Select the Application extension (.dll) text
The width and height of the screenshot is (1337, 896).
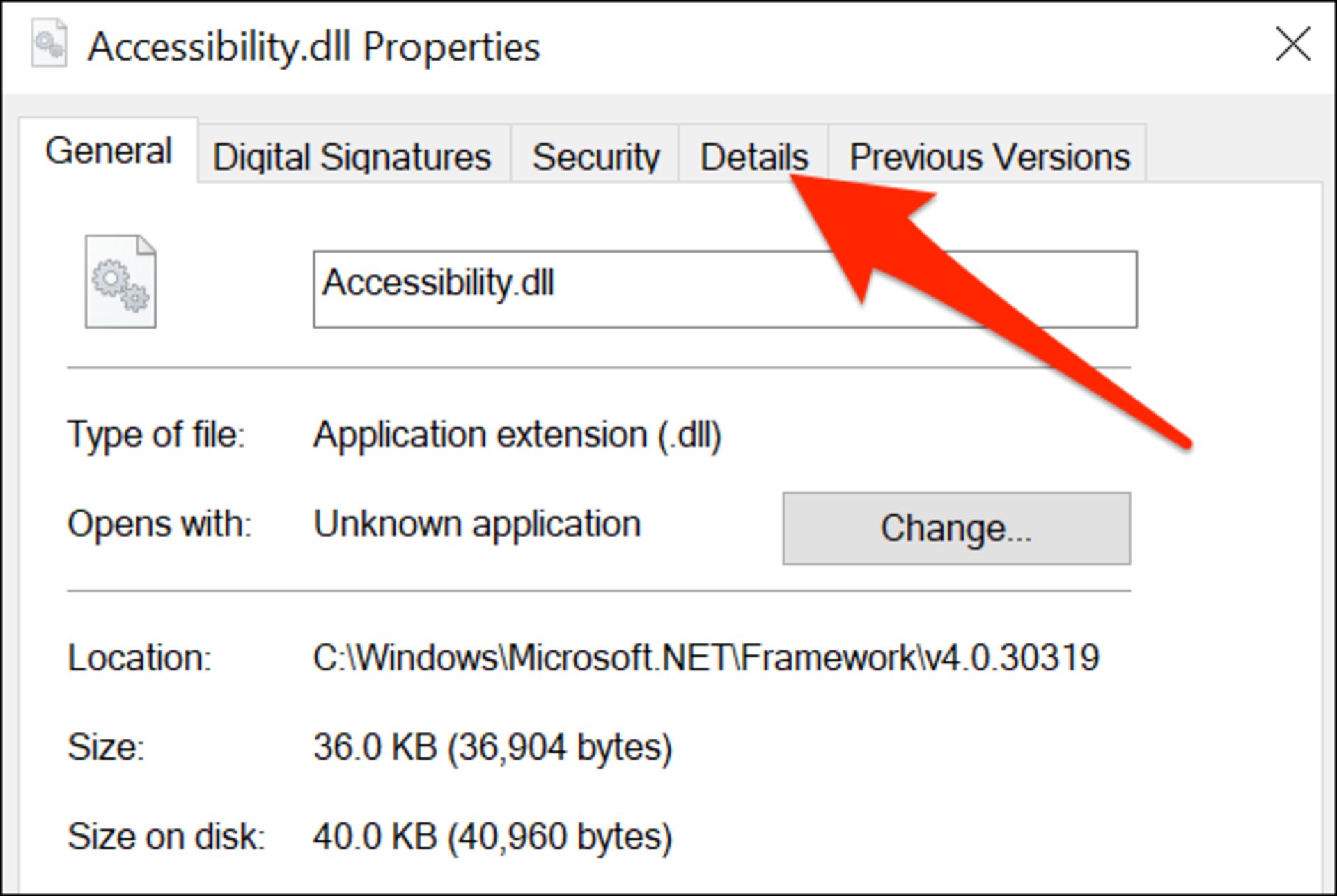pyautogui.click(x=517, y=434)
